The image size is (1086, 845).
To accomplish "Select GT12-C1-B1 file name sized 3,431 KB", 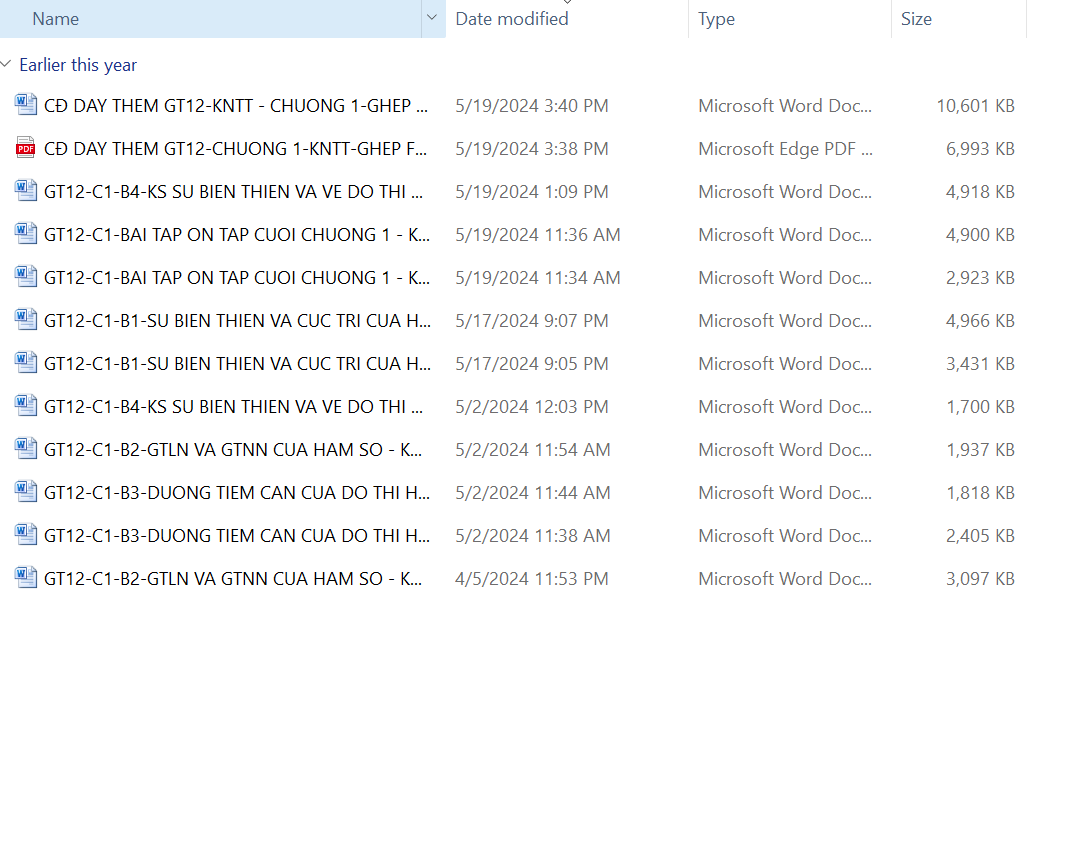I will pyautogui.click(x=237, y=364).
